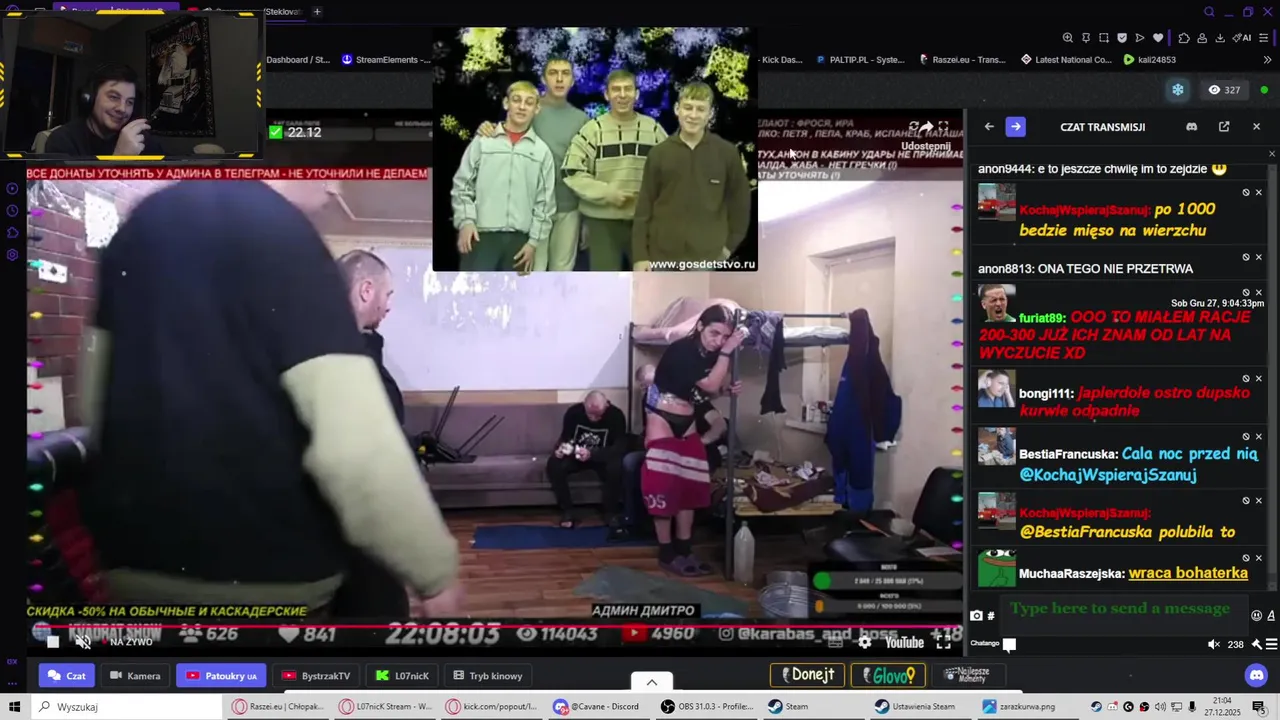The width and height of the screenshot is (1280, 720).
Task: Click the Chatango moderation hammer icon
Action: pos(1256,644)
